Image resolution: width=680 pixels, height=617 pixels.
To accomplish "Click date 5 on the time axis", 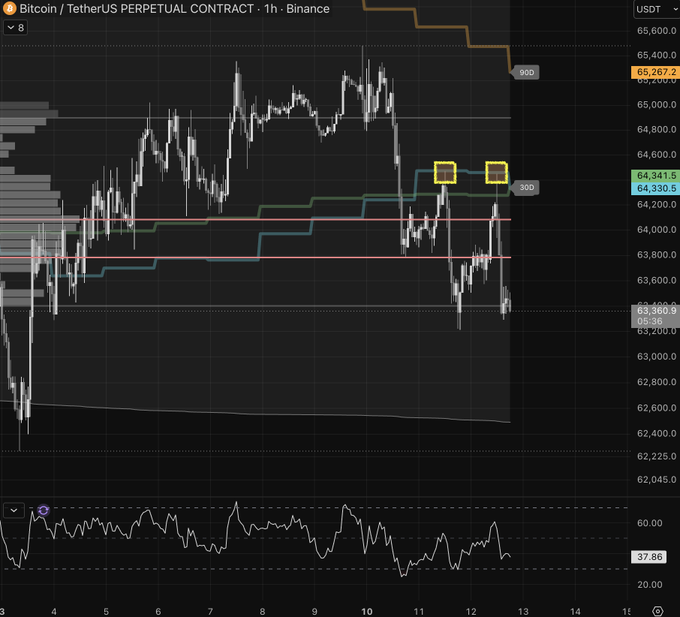I will [x=106, y=611].
